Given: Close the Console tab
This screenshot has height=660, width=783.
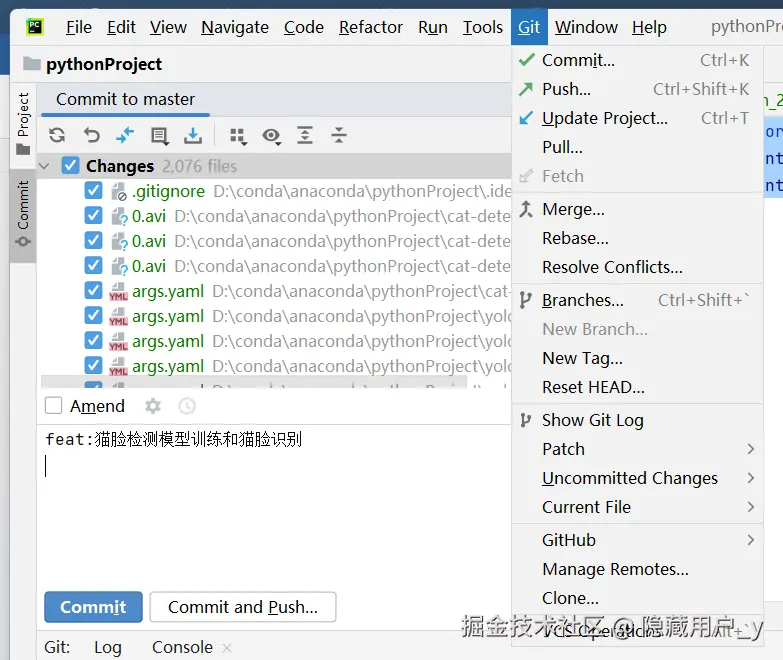Looking at the screenshot, I should (x=227, y=648).
